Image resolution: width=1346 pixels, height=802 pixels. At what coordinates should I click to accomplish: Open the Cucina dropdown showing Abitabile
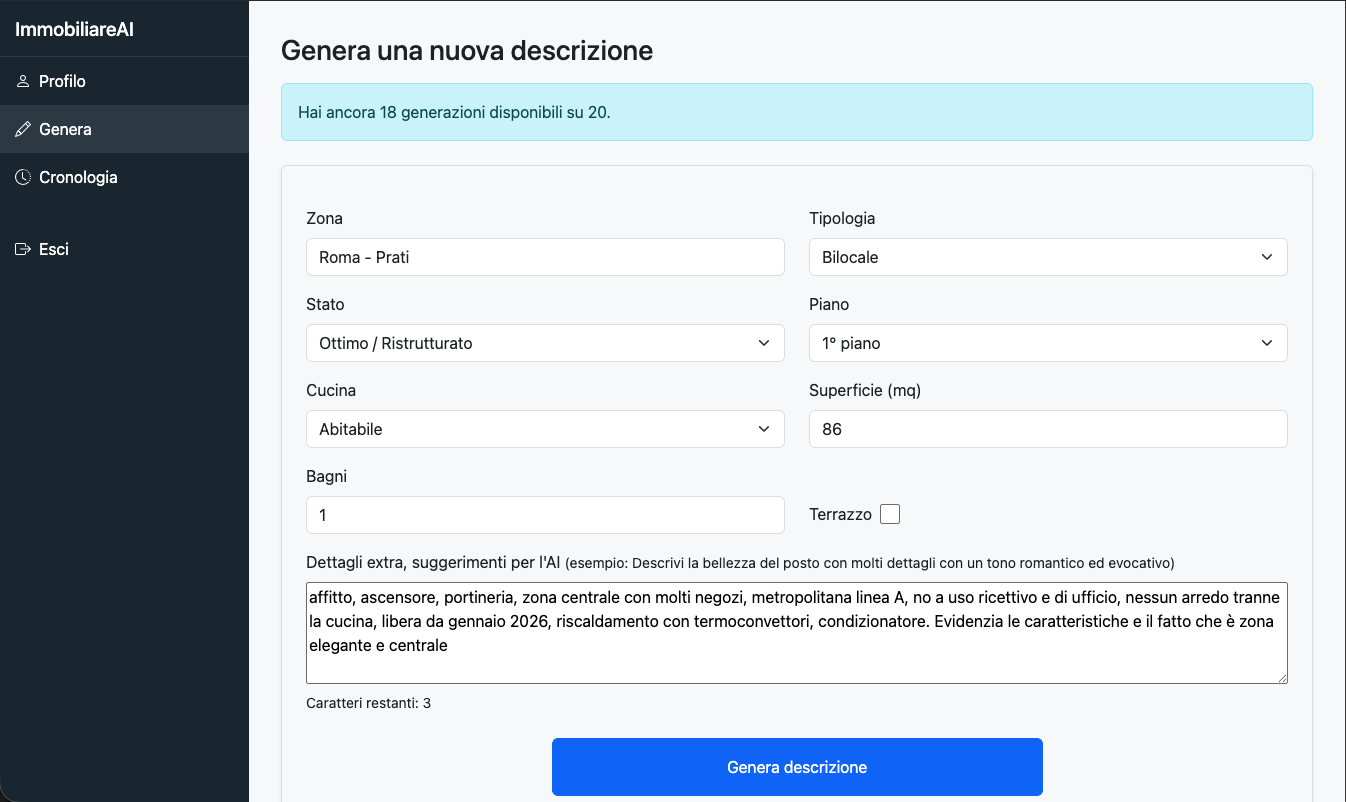tap(545, 429)
